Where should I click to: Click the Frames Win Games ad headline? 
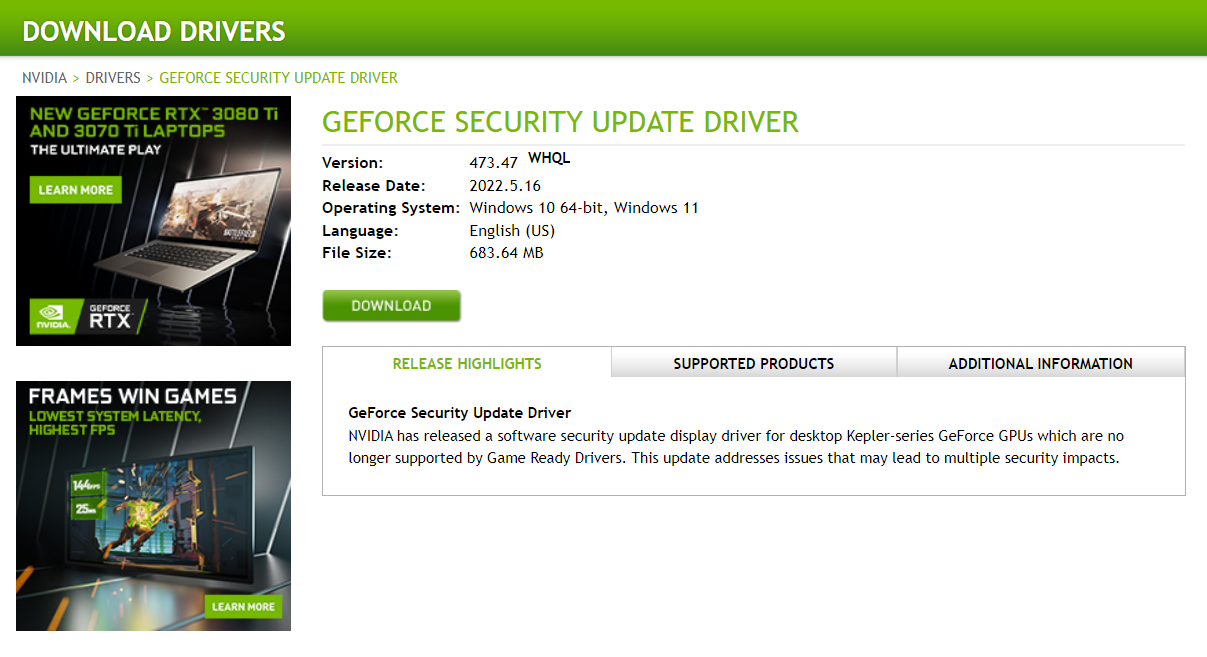click(132, 396)
